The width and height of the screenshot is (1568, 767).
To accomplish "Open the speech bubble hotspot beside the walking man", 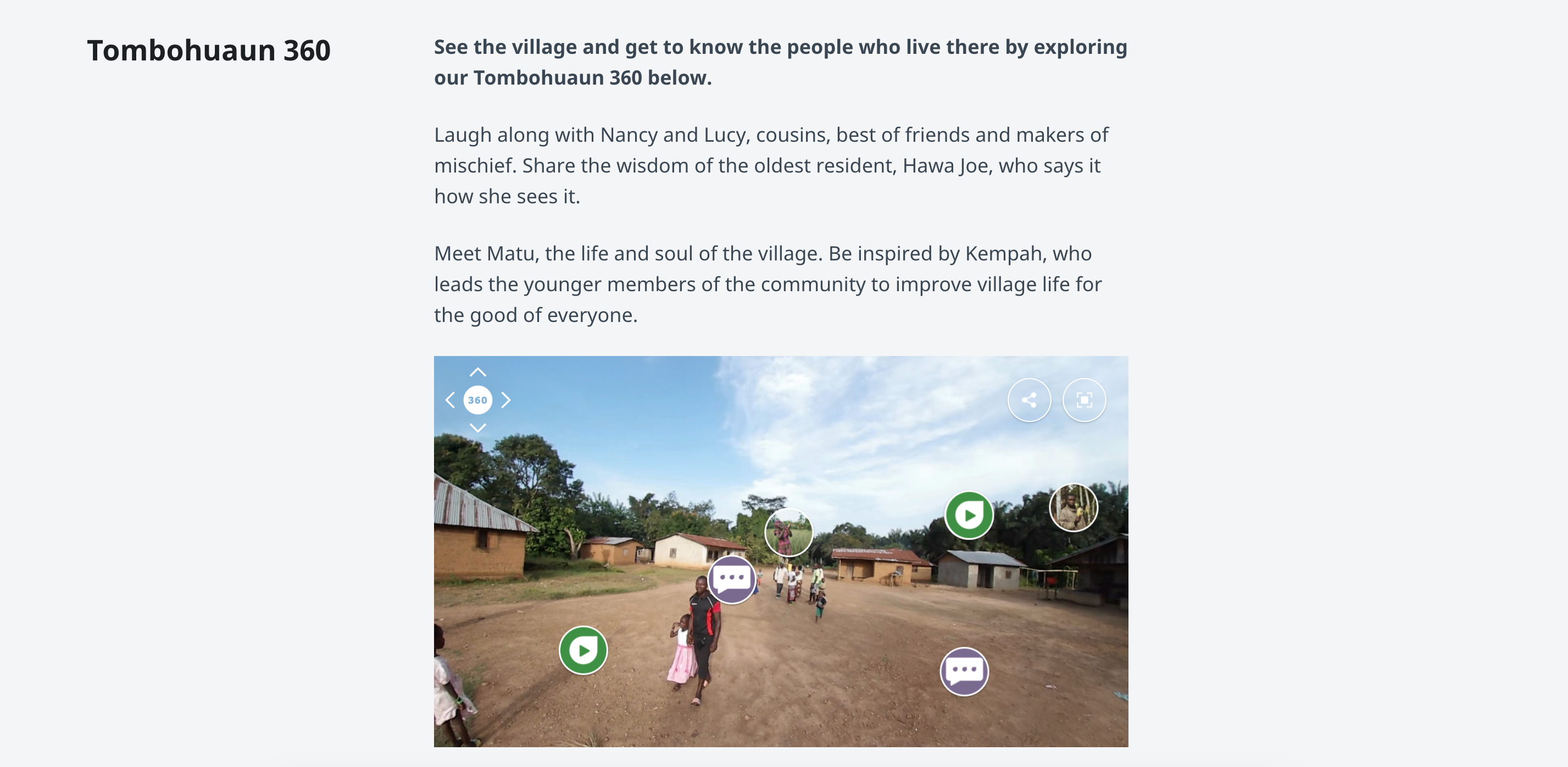I will [x=731, y=579].
